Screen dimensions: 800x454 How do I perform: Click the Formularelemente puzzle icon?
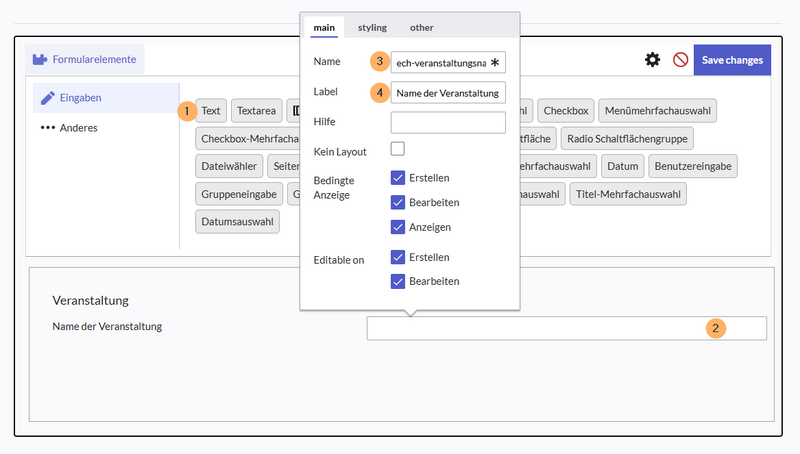point(40,60)
